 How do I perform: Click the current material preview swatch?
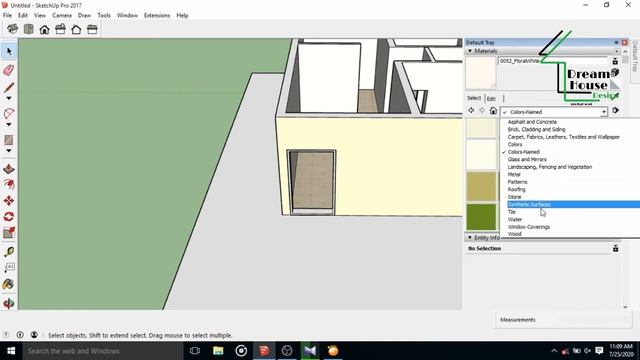click(x=481, y=73)
